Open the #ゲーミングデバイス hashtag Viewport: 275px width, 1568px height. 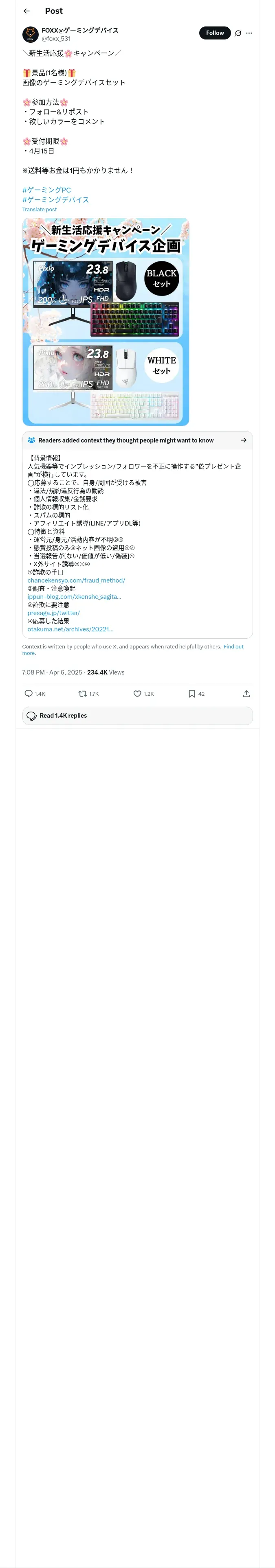click(x=55, y=199)
